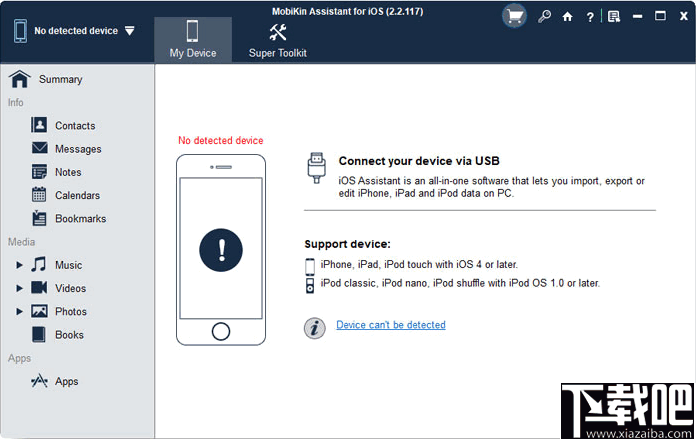Click the Media section label
The width and height of the screenshot is (696, 439).
(x=21, y=242)
